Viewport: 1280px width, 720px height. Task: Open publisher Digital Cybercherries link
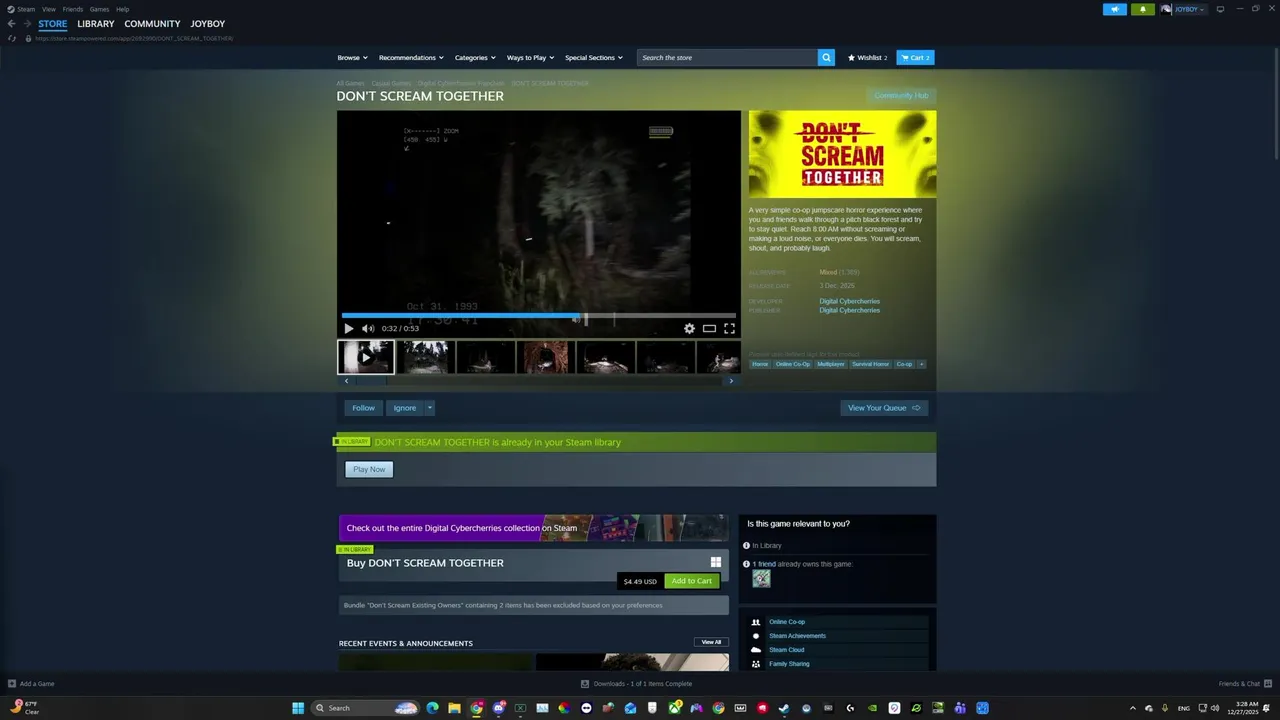[x=850, y=310]
